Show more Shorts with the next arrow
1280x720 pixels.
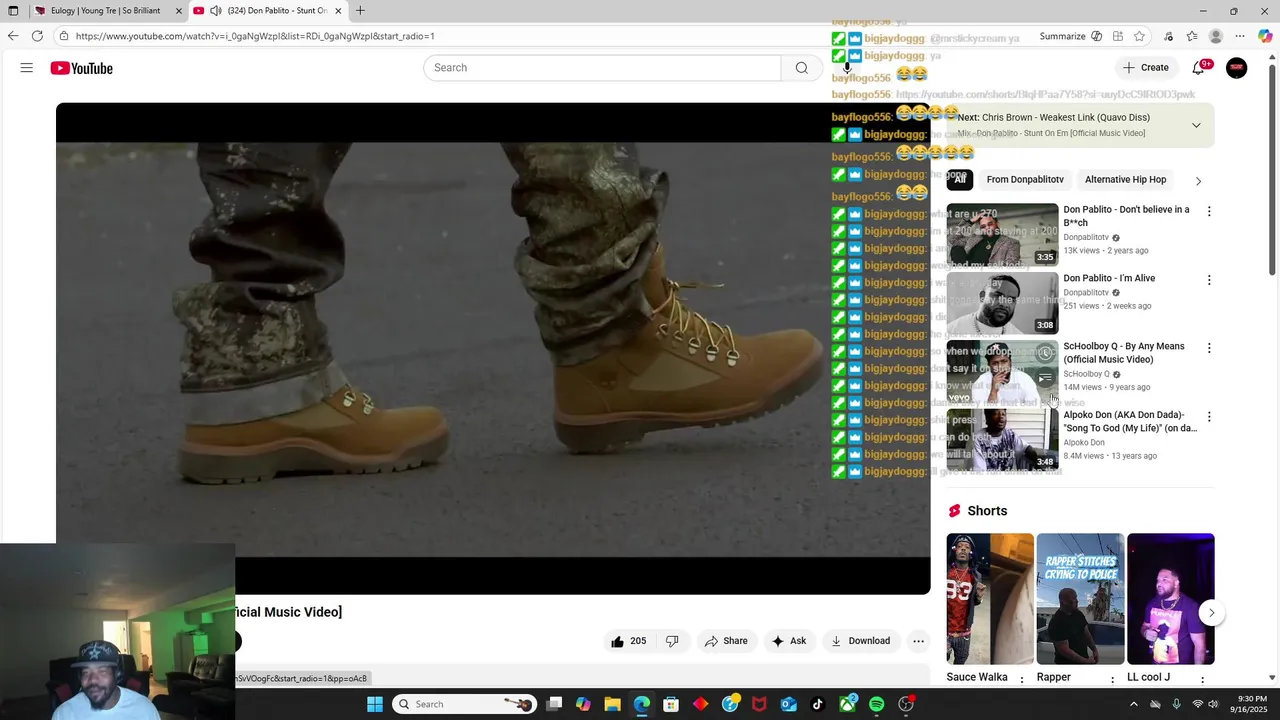1211,613
